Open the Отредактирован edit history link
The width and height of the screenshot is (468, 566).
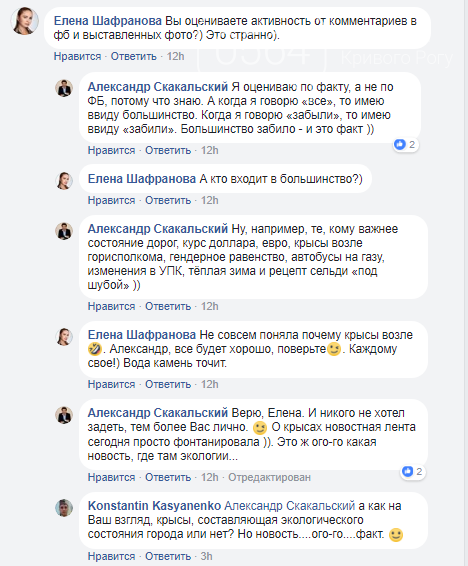(269, 478)
